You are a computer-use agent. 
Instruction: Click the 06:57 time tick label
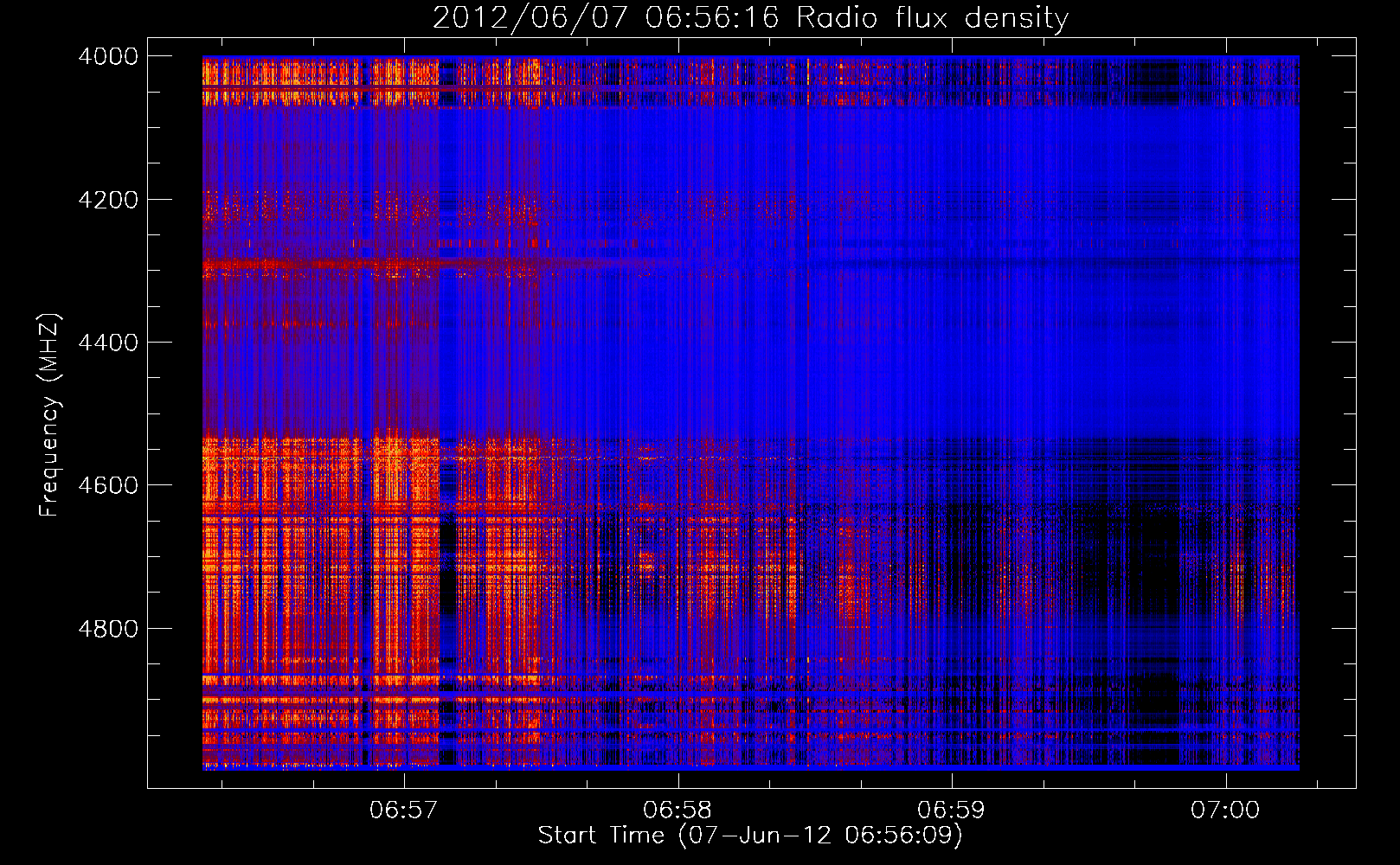click(x=404, y=810)
